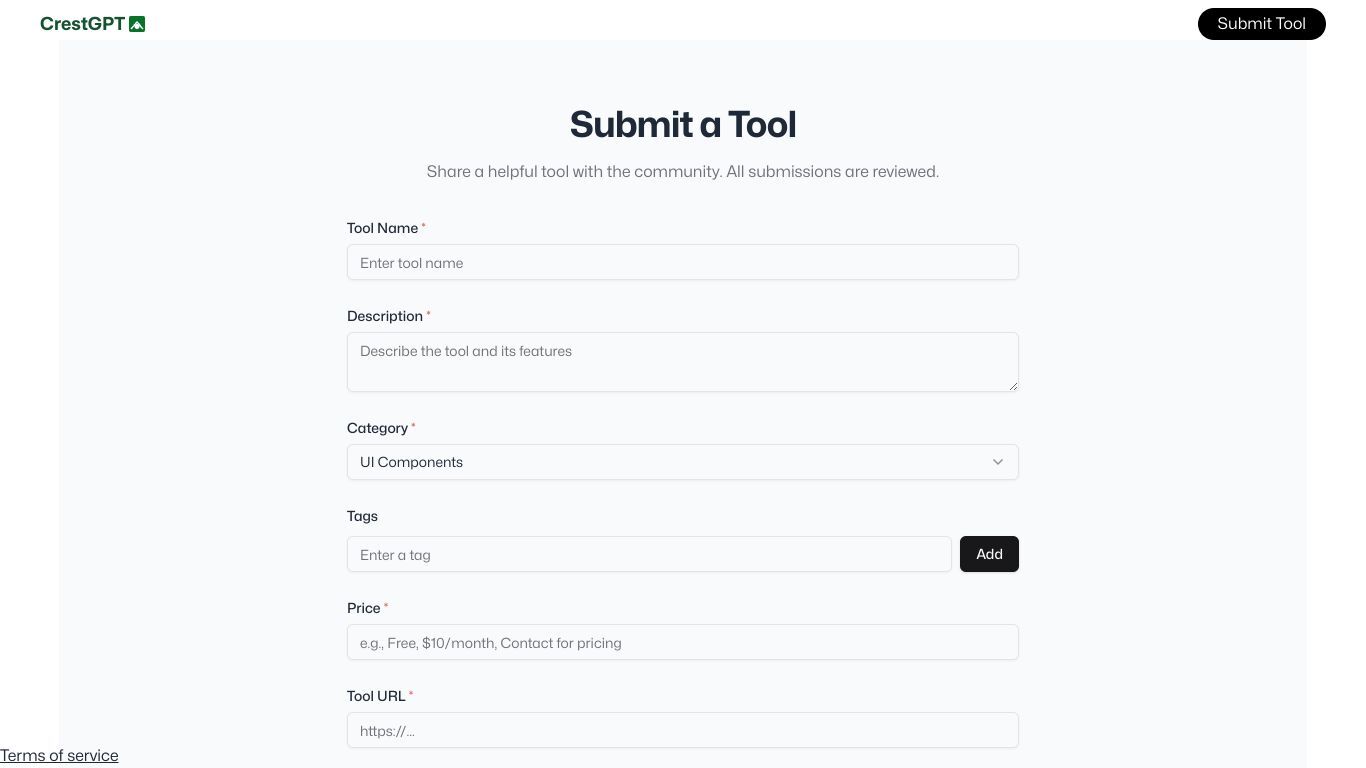Click the Submit a Tool heading

coord(683,125)
